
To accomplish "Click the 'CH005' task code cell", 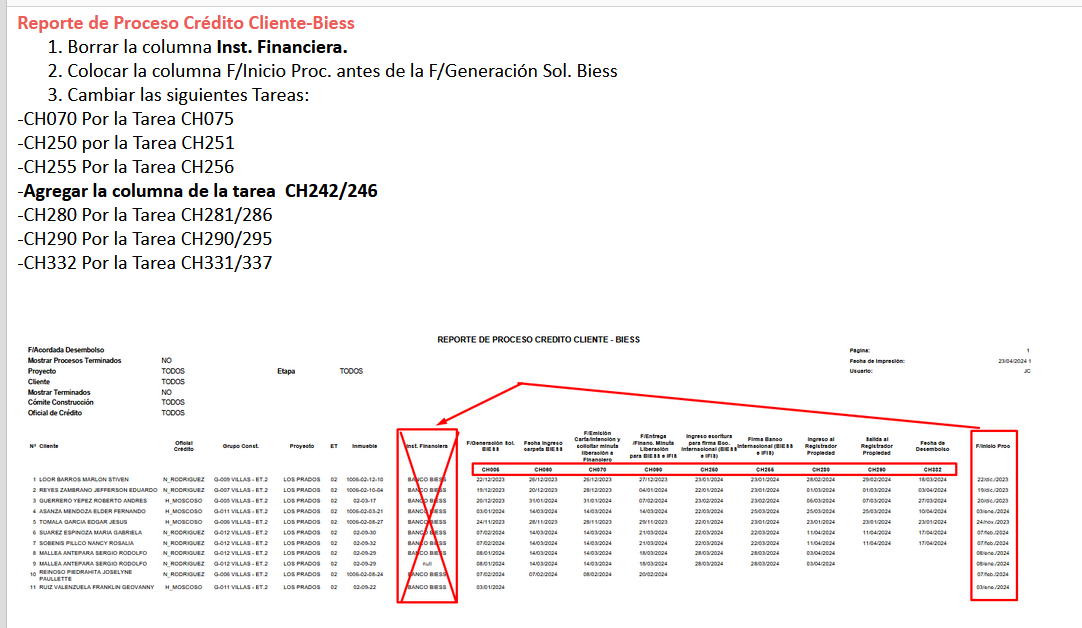I will click(491, 469).
